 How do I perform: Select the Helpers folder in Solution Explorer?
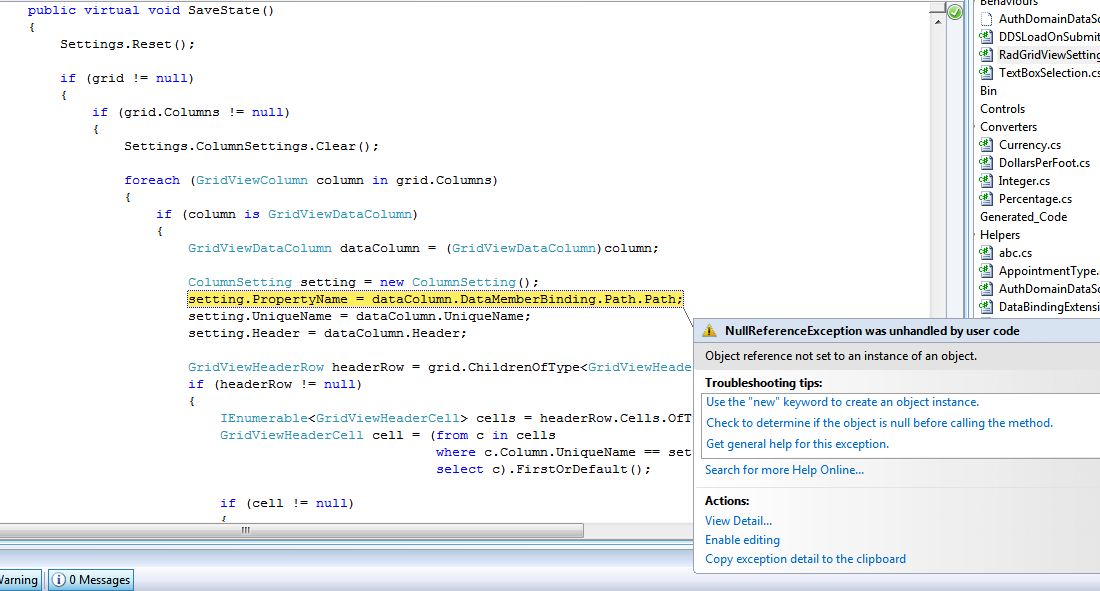coord(1000,235)
